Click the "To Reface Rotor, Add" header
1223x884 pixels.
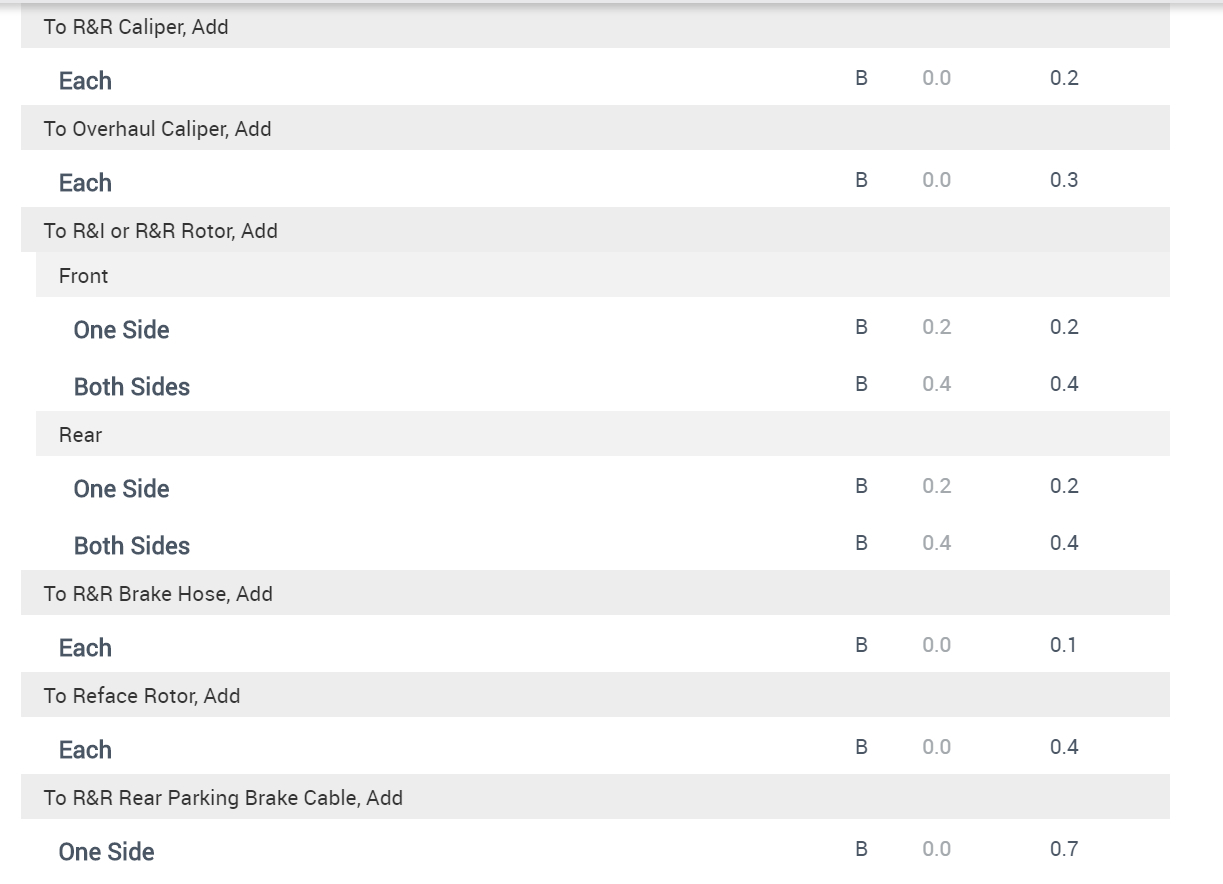tap(142, 696)
